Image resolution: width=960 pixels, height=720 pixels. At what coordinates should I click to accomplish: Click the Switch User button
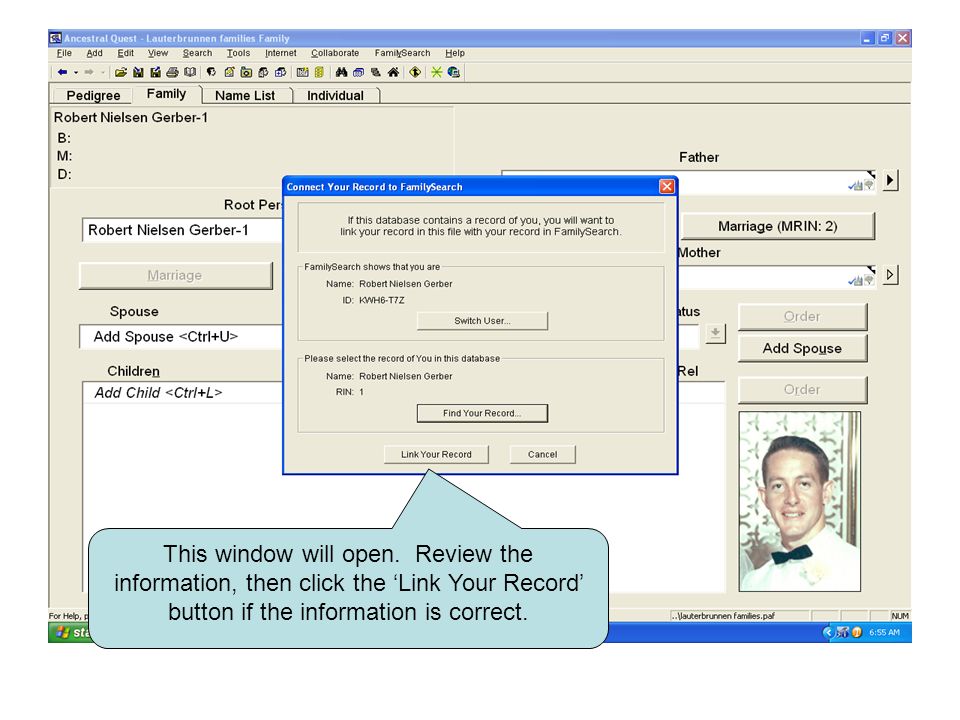482,321
